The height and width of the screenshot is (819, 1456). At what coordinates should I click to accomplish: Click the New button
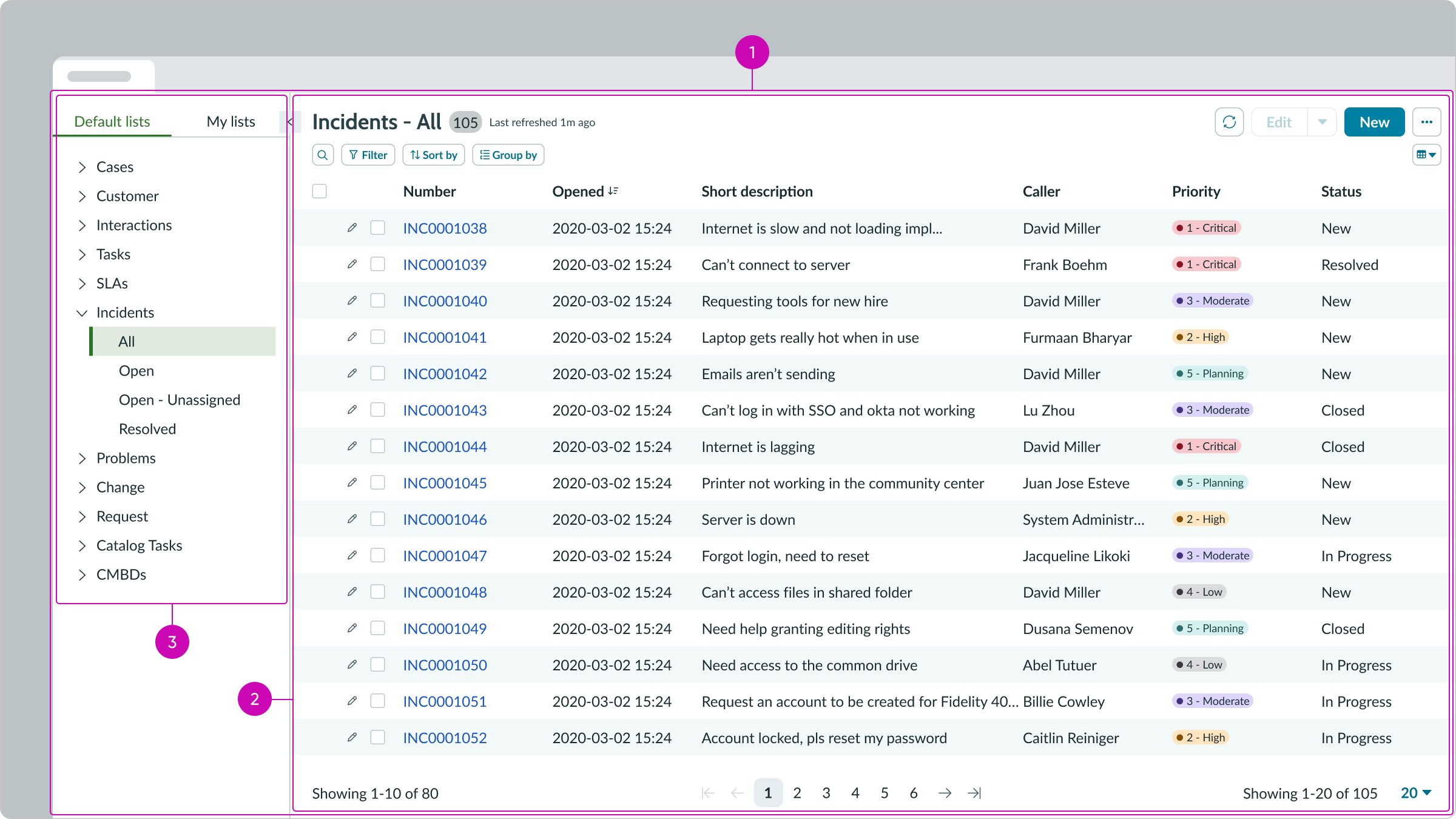point(1374,122)
